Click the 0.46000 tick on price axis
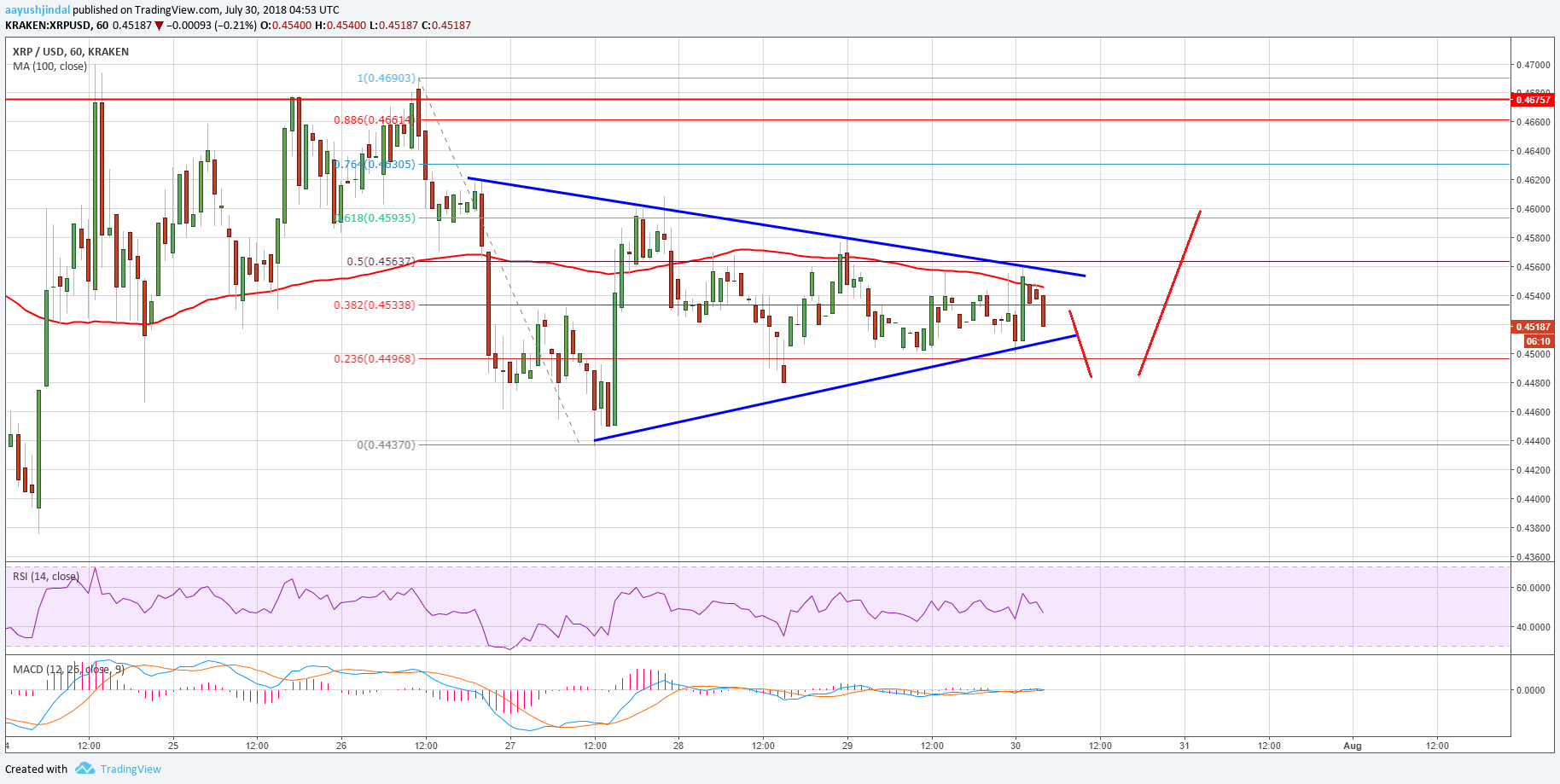 [x=1534, y=209]
